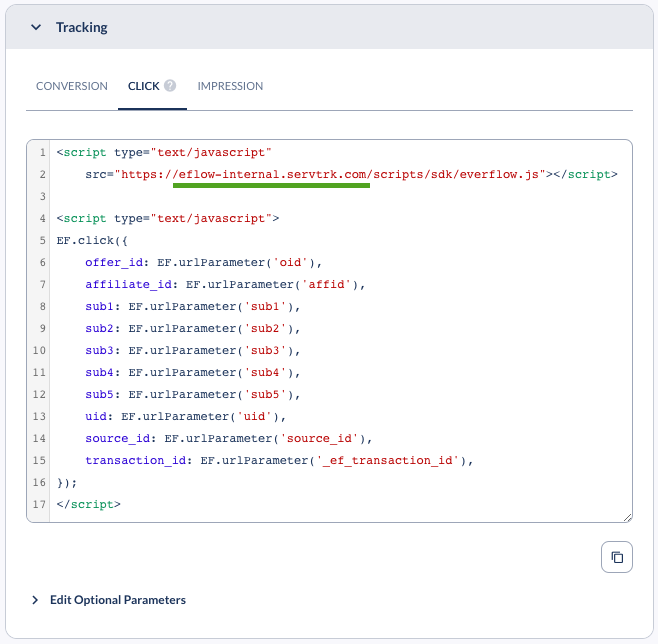This screenshot has width=658, height=644.
Task: Copy the tracking code with the copy icon
Action: (616, 557)
